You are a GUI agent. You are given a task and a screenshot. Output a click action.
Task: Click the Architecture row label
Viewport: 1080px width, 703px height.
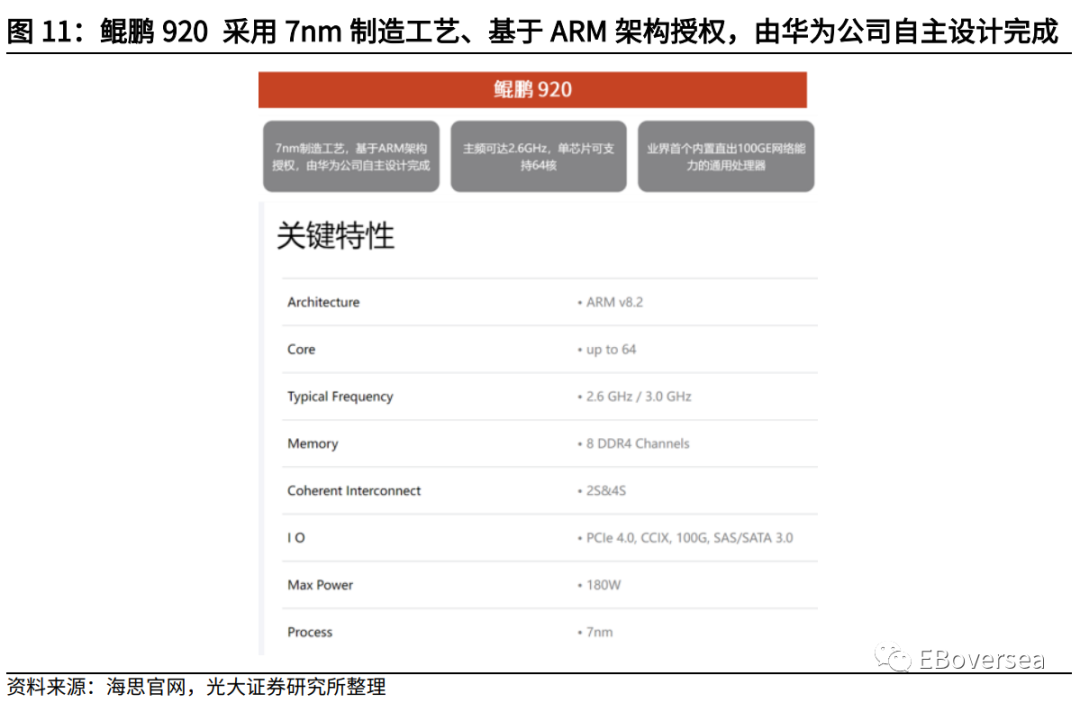[x=324, y=302]
